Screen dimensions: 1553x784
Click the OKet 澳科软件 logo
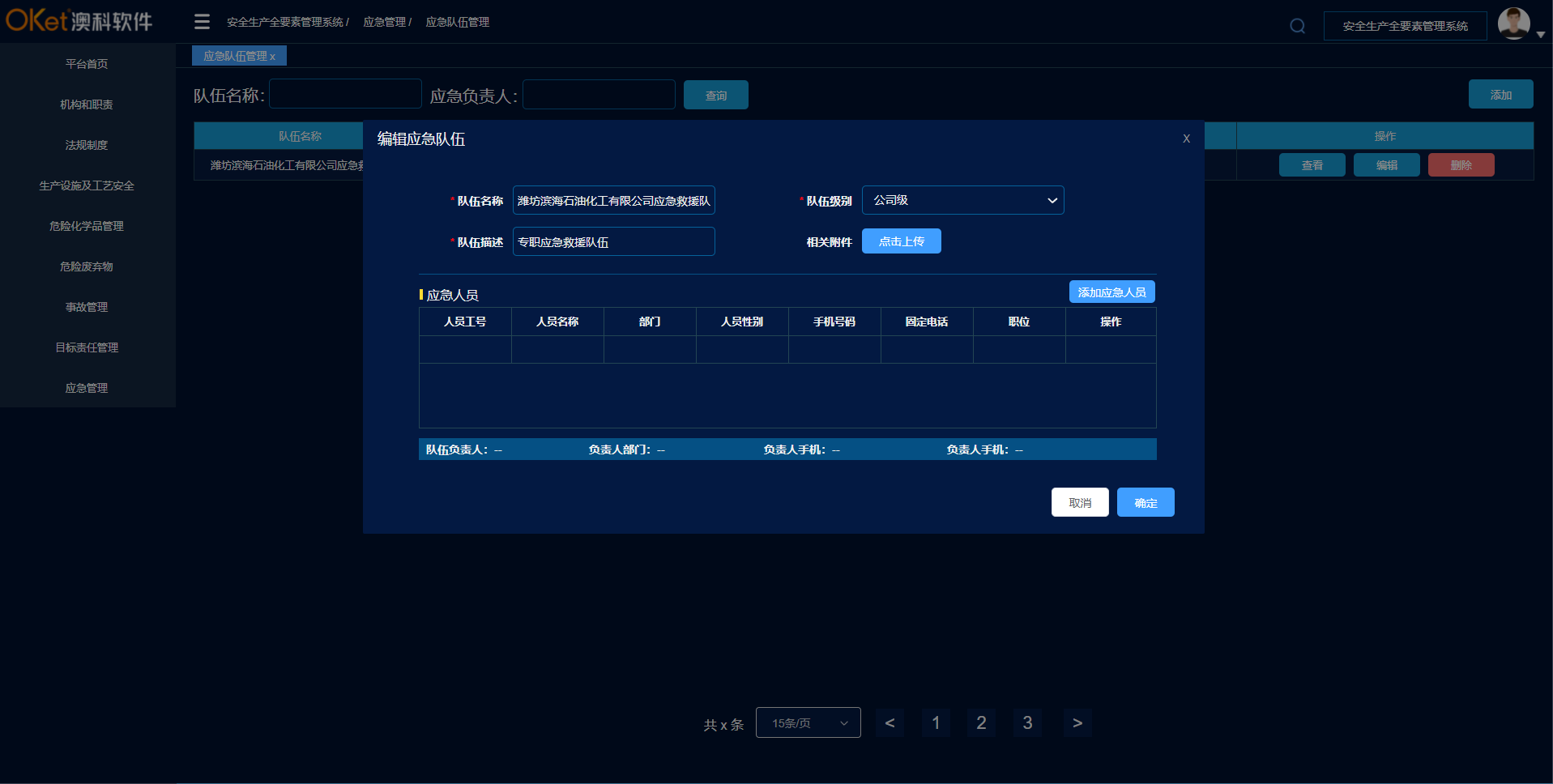(79, 21)
